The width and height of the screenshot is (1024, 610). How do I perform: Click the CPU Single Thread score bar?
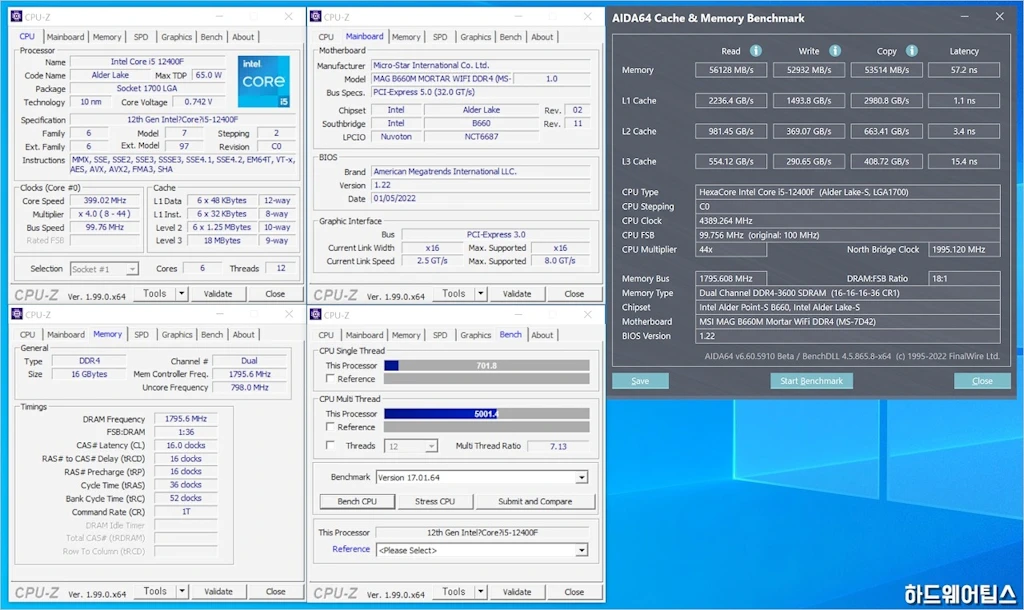coord(487,366)
